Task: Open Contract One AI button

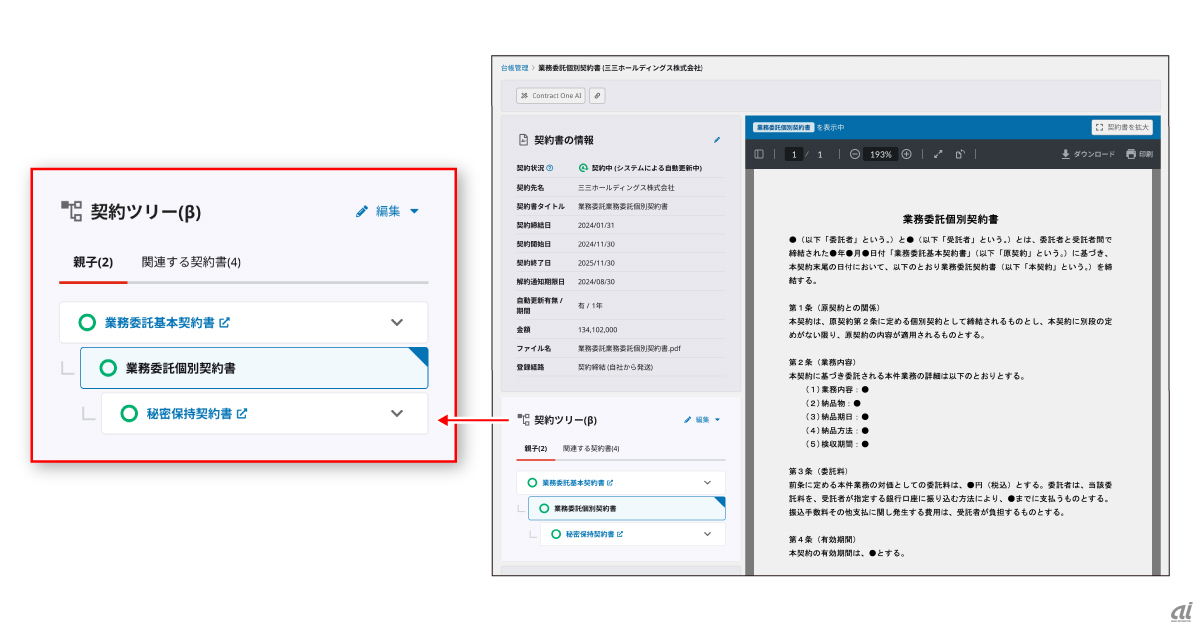Action: (x=550, y=96)
